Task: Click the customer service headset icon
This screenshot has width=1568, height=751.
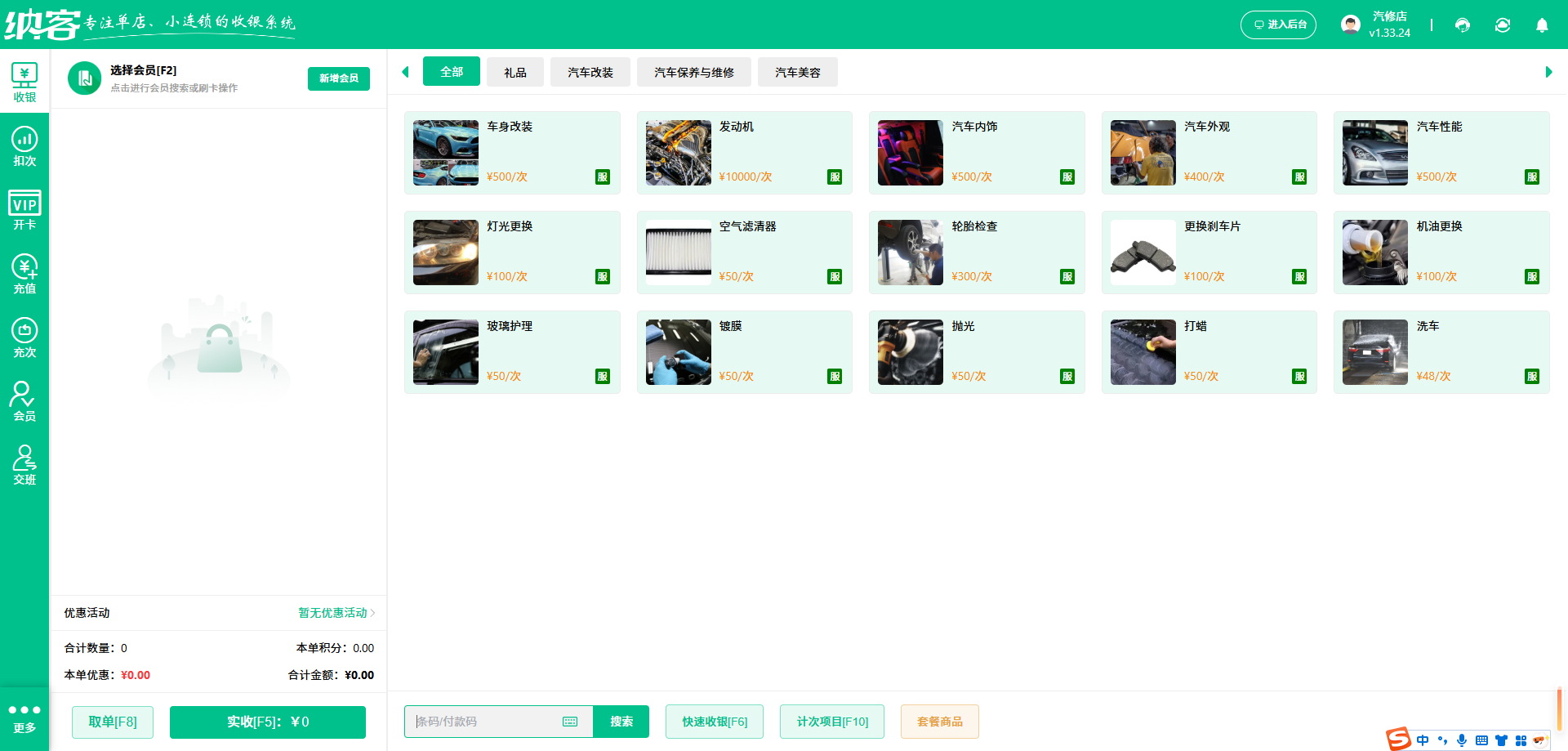Action: [x=1462, y=25]
